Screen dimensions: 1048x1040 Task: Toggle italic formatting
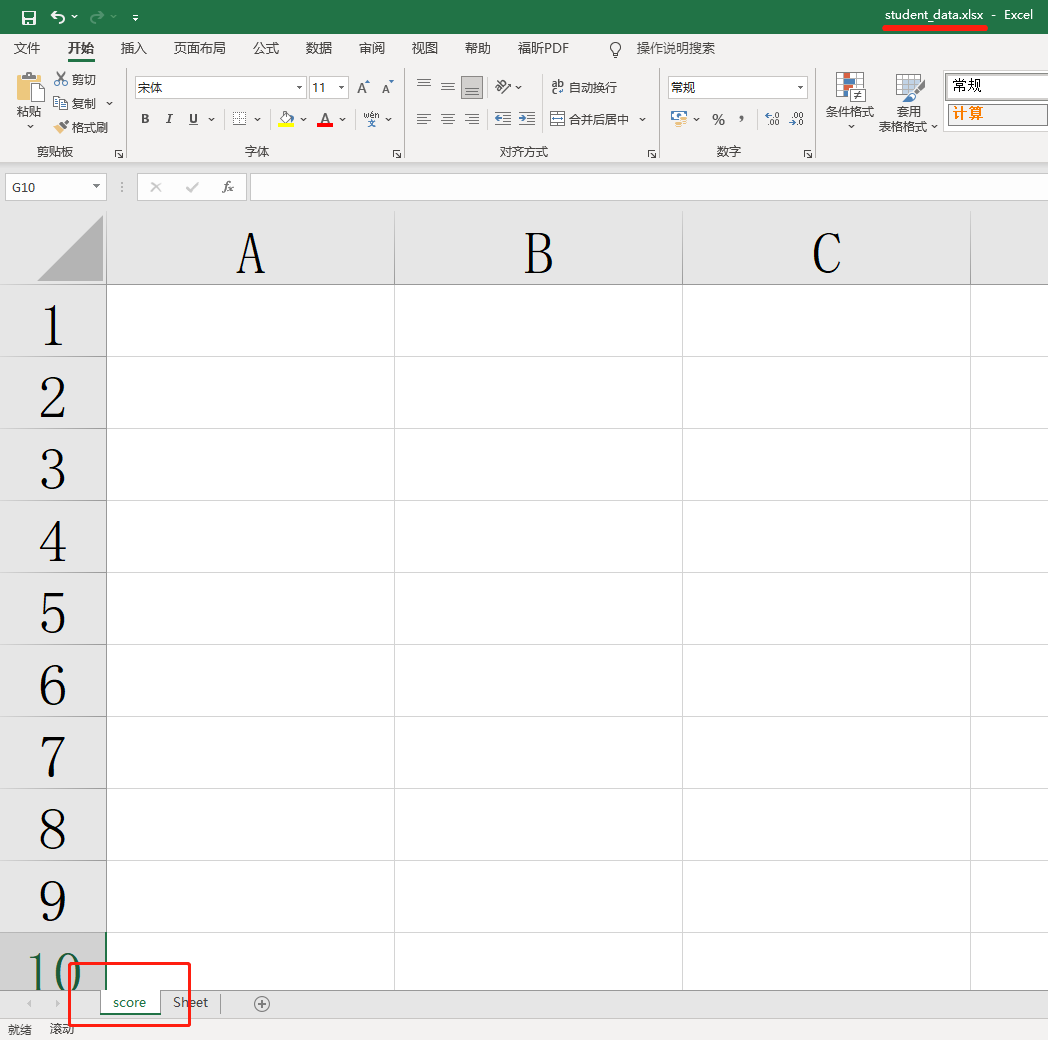pos(169,119)
